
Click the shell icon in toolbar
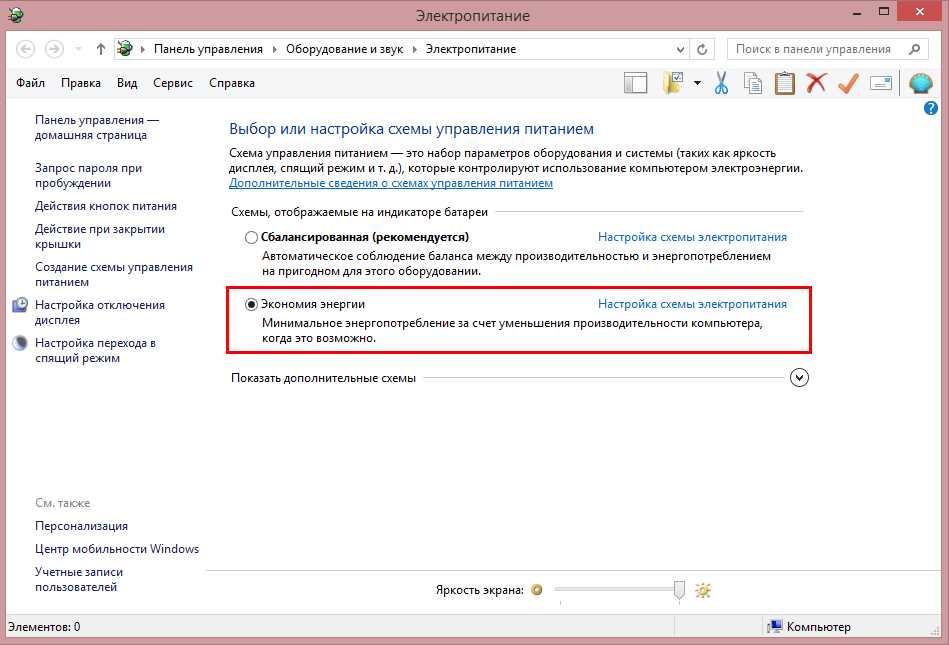920,83
